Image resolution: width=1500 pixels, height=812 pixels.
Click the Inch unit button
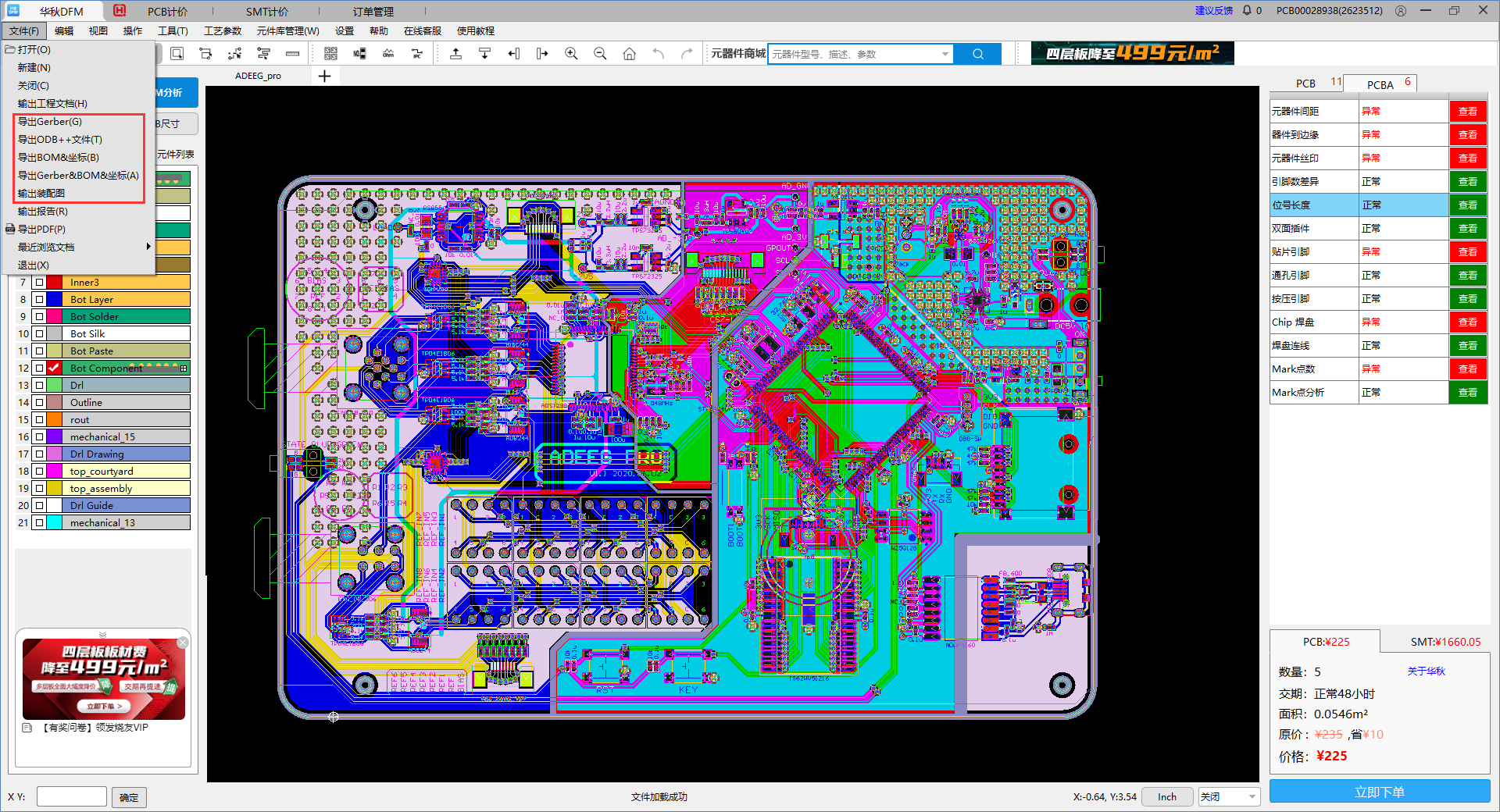pos(1167,797)
